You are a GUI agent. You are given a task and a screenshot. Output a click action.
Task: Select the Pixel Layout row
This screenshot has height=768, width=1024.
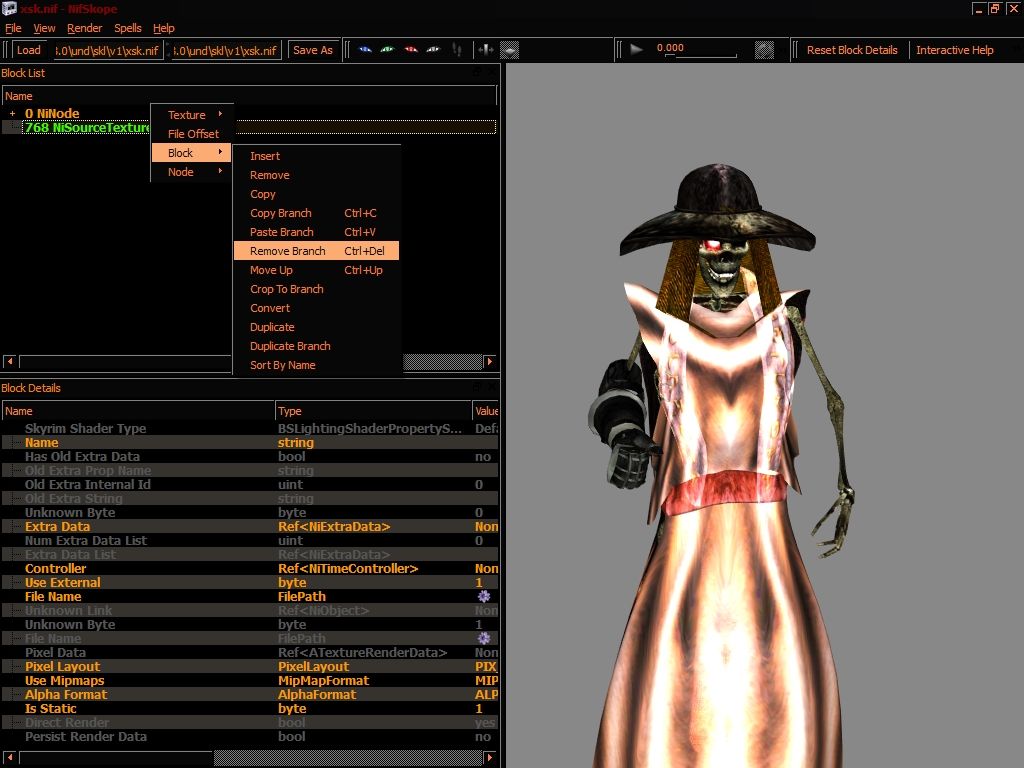pos(250,667)
